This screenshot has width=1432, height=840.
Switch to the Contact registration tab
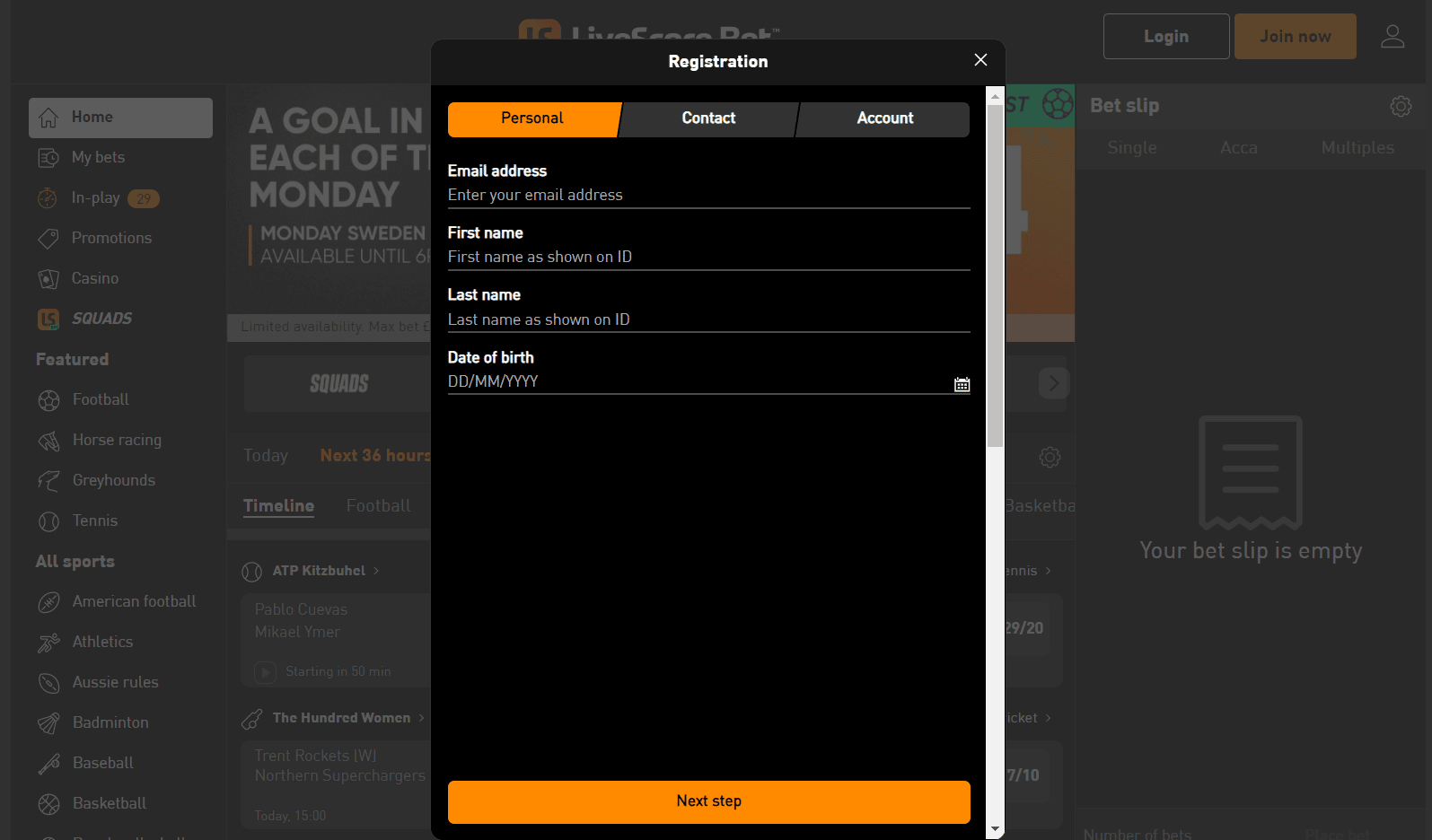(708, 118)
